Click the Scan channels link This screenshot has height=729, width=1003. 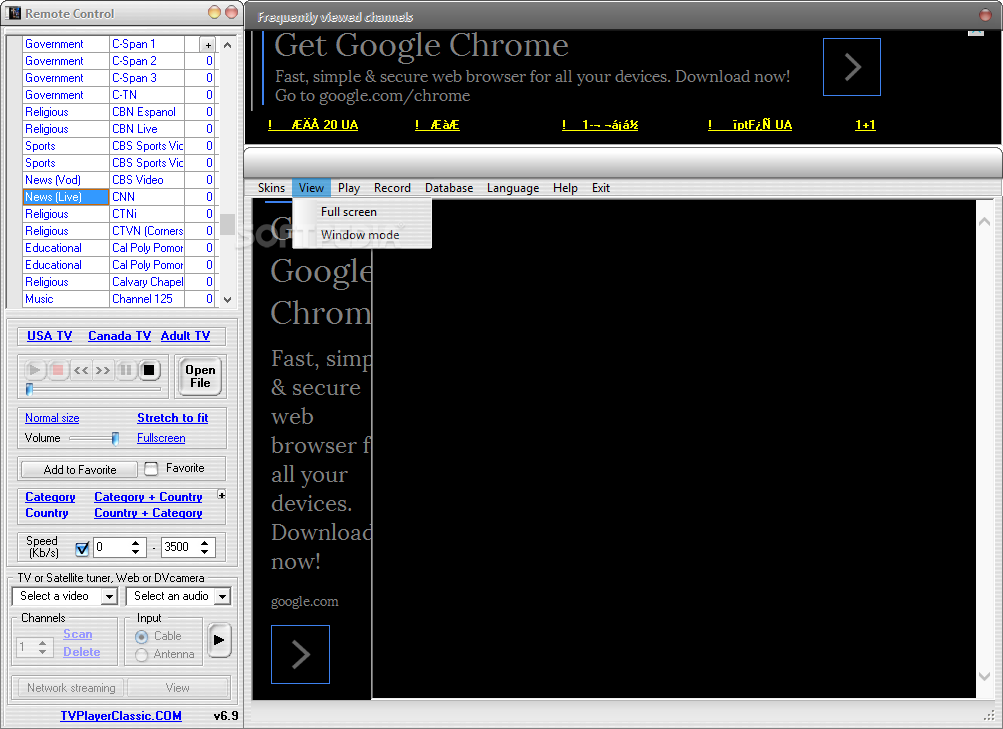pyautogui.click(x=77, y=634)
